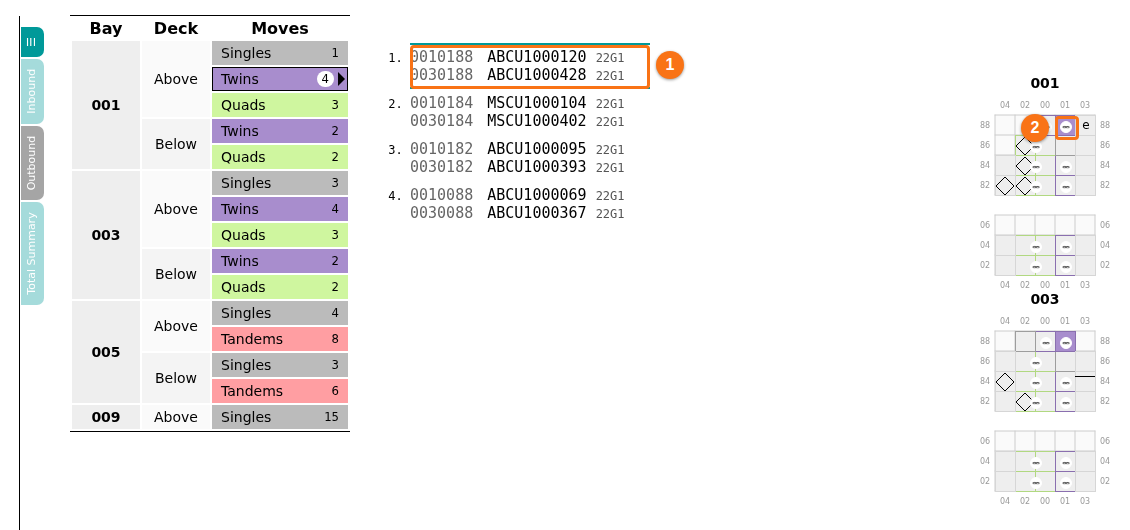The width and height of the screenshot is (1130, 530).
Task: Select Singles moves for bay 005 Below
Action: (280, 365)
